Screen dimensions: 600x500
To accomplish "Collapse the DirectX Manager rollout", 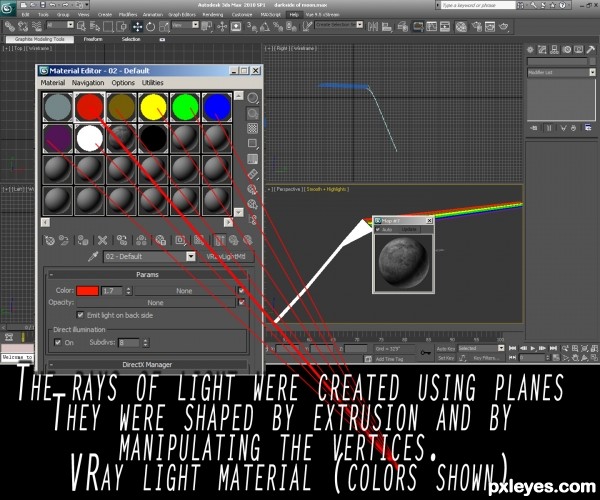I will click(147, 365).
